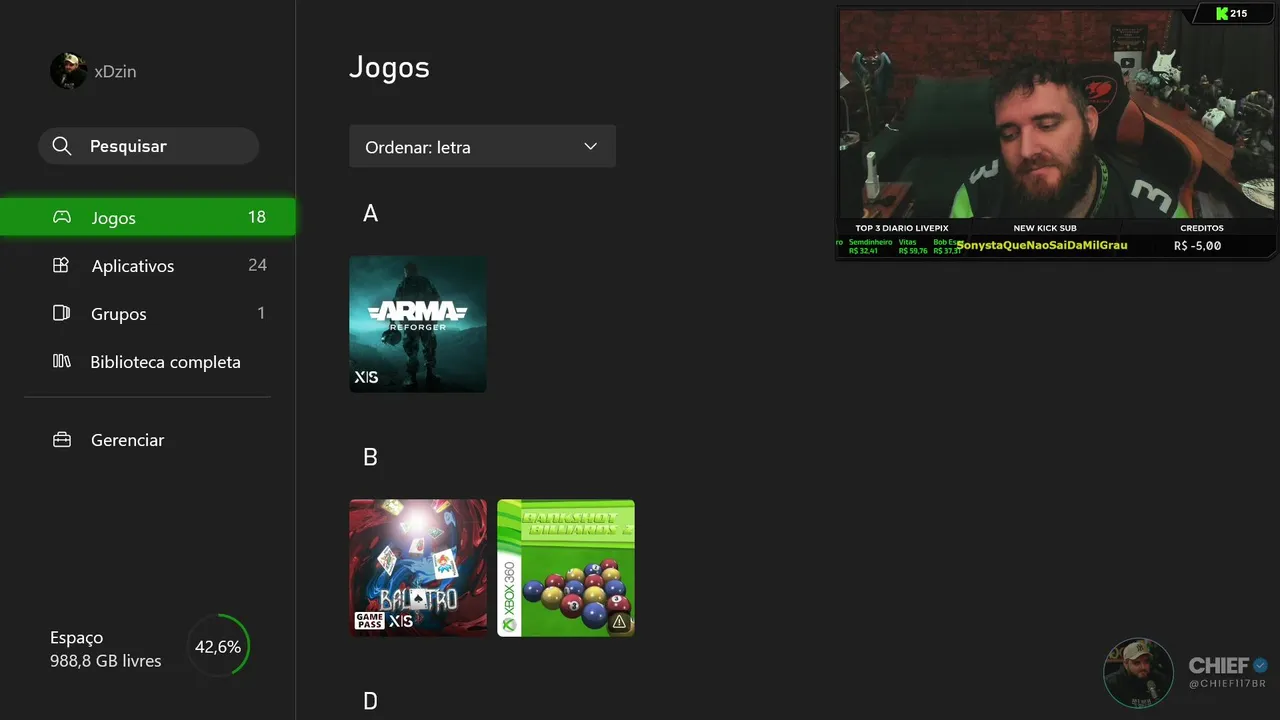Viewport: 1280px width, 720px height.
Task: Open the Grupos section
Action: click(148, 313)
